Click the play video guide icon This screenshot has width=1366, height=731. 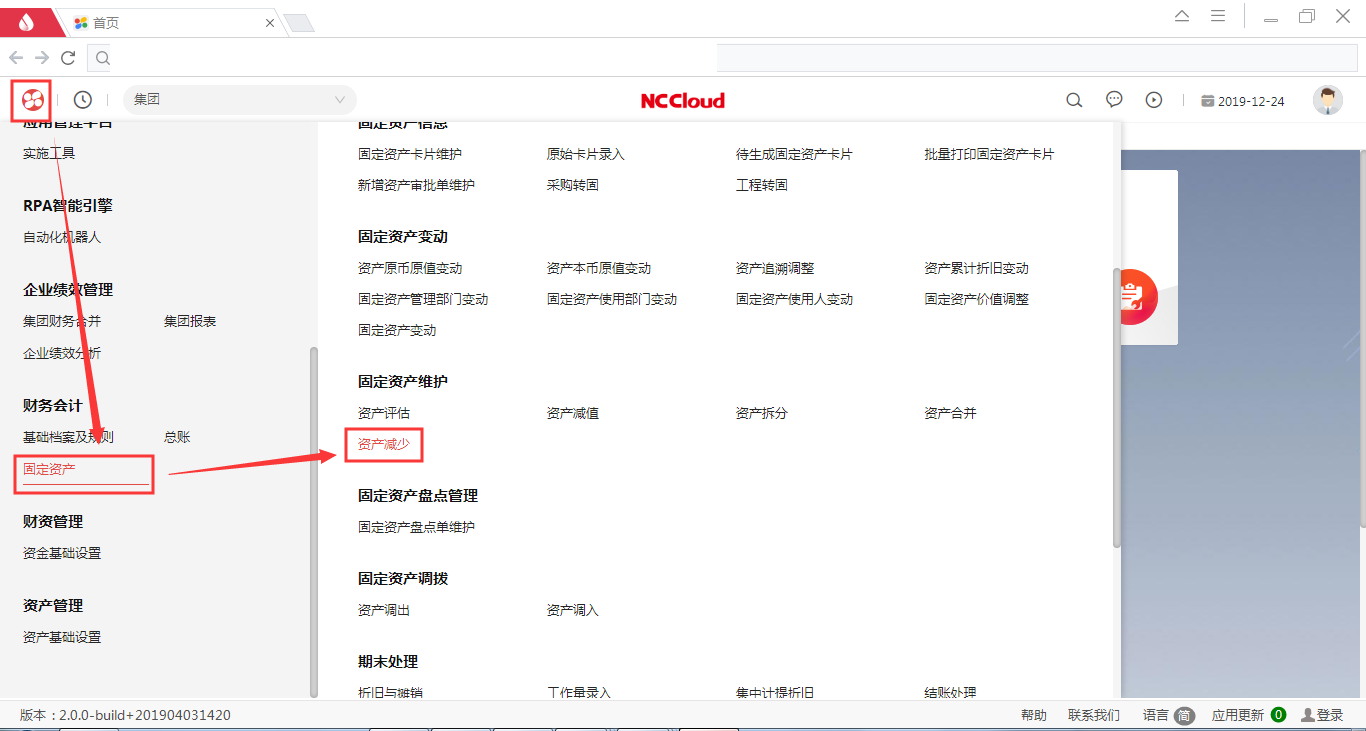click(x=1154, y=100)
